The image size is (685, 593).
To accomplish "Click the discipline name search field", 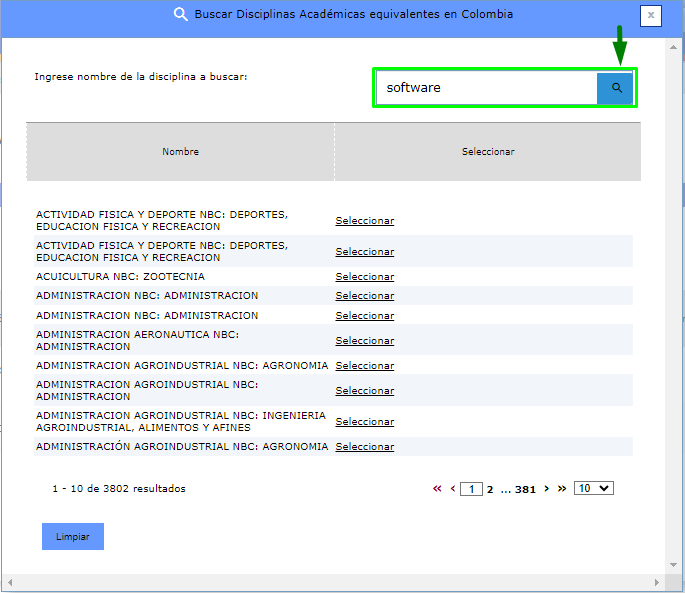I will [487, 88].
